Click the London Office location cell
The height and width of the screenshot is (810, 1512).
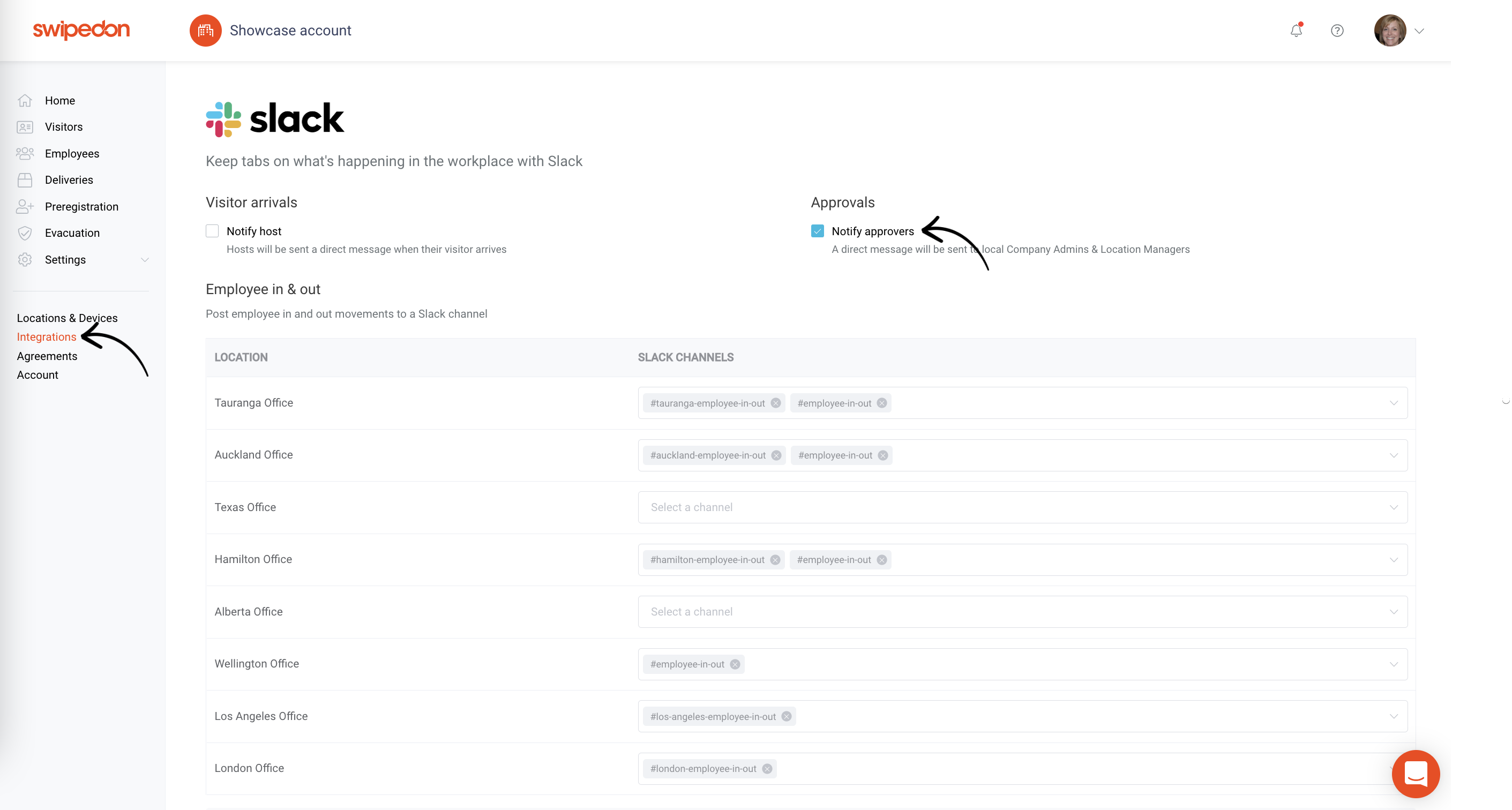(250, 768)
